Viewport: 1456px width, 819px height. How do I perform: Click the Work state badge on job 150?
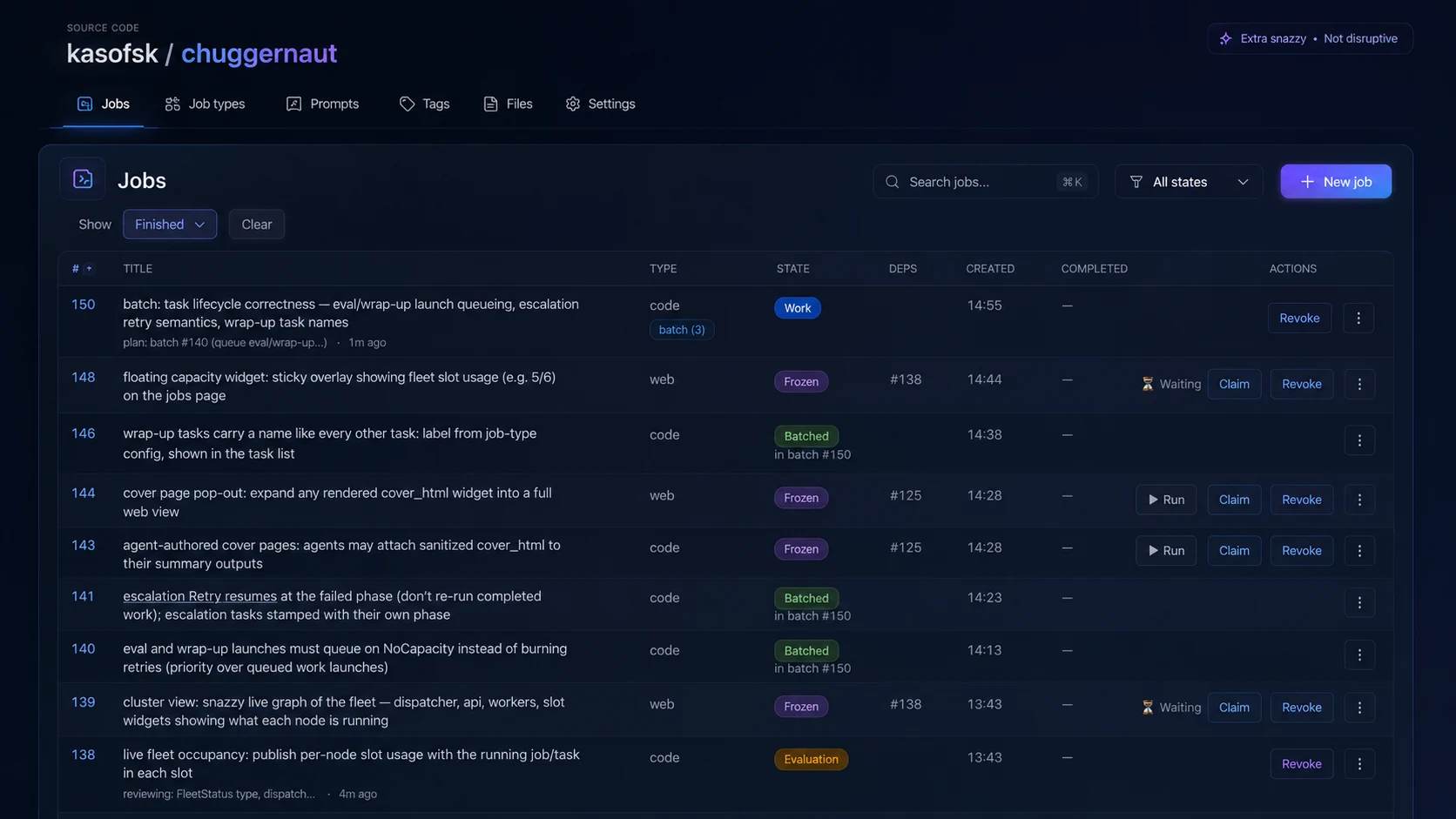click(797, 308)
